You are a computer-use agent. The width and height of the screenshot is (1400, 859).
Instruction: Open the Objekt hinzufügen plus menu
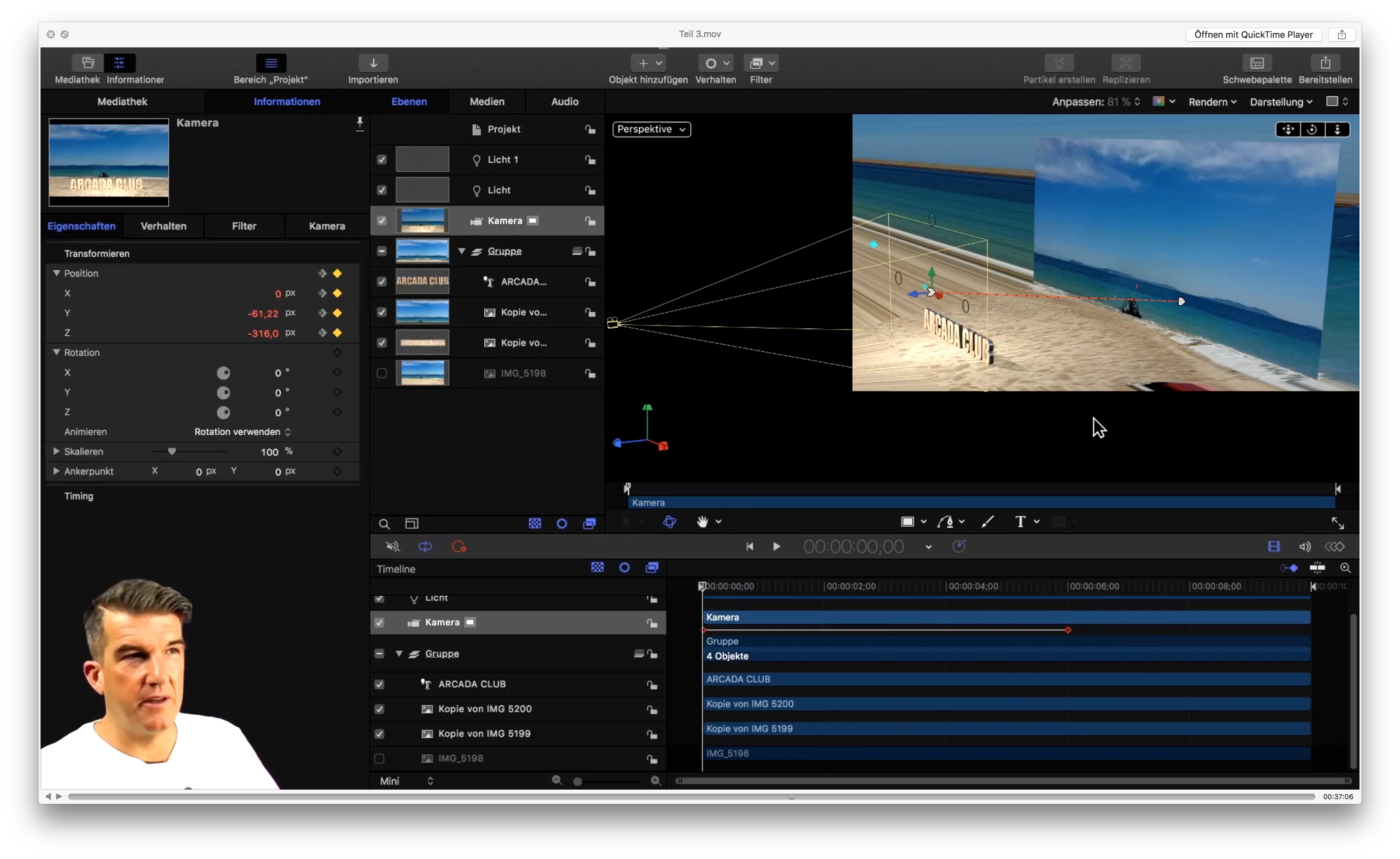pyautogui.click(x=648, y=63)
